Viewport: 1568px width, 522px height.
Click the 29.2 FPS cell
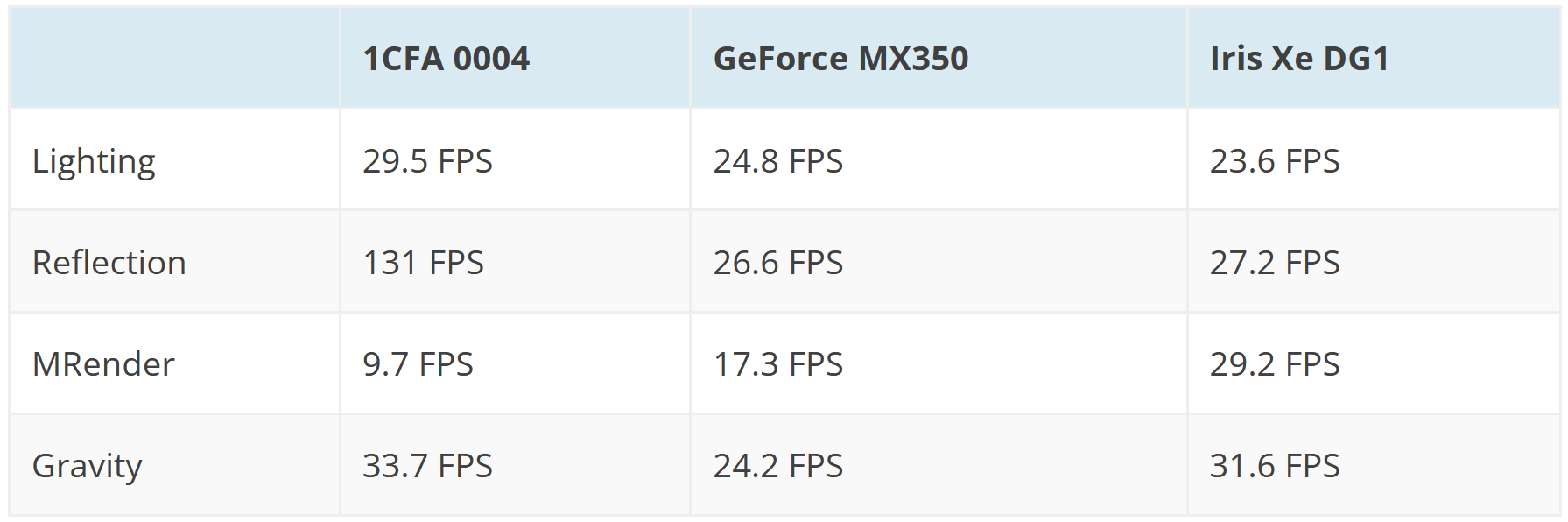[x=1275, y=364]
